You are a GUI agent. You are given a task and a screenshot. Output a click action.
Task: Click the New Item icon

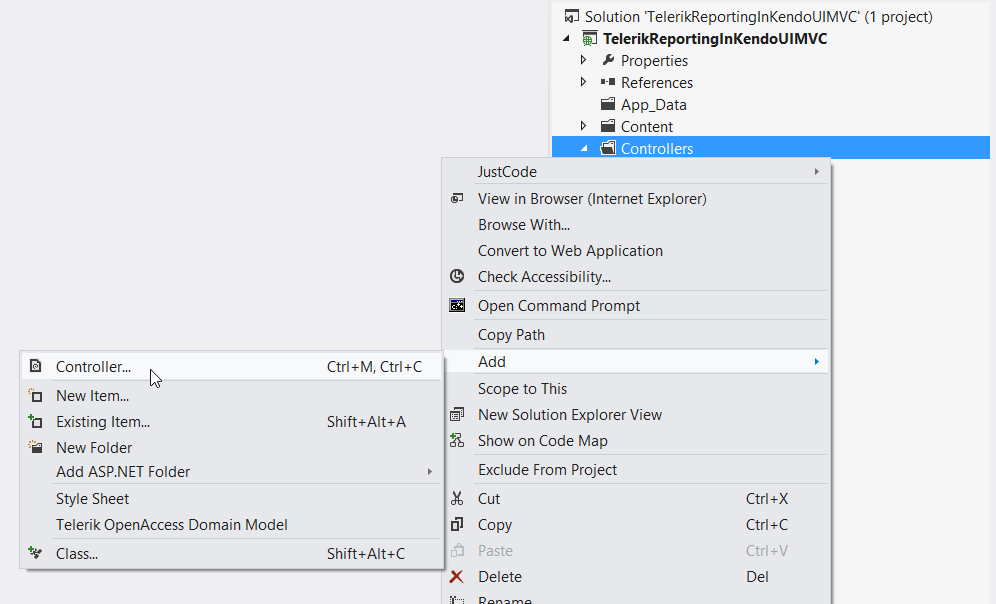tap(36, 396)
